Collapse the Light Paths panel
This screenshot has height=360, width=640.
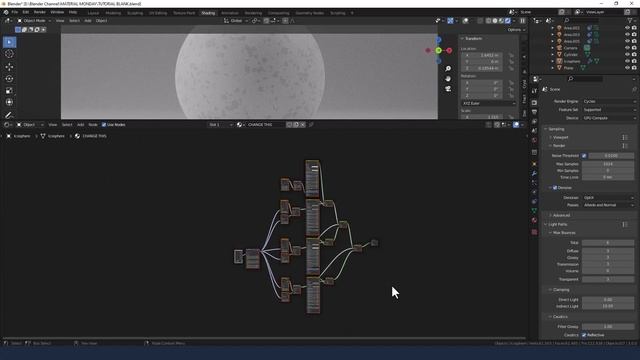[557, 224]
